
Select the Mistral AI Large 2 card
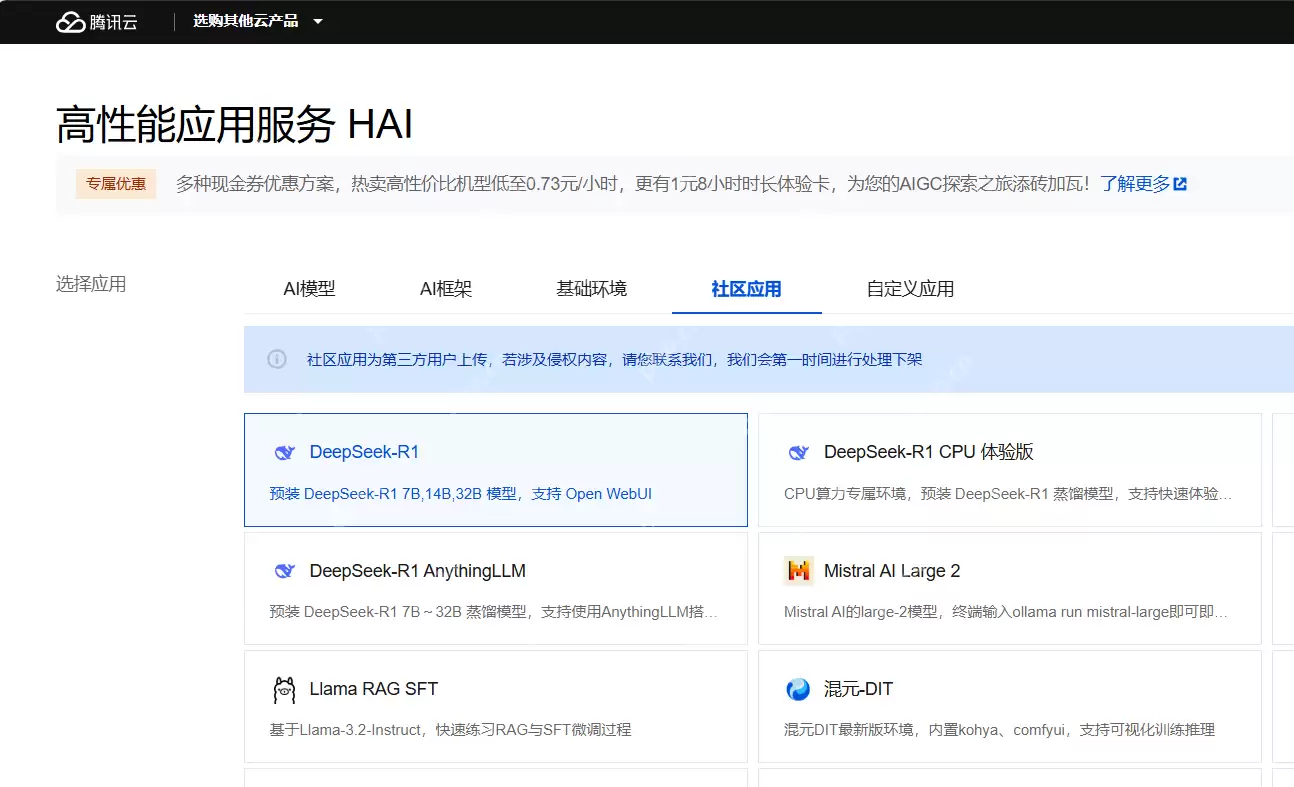pos(1009,588)
